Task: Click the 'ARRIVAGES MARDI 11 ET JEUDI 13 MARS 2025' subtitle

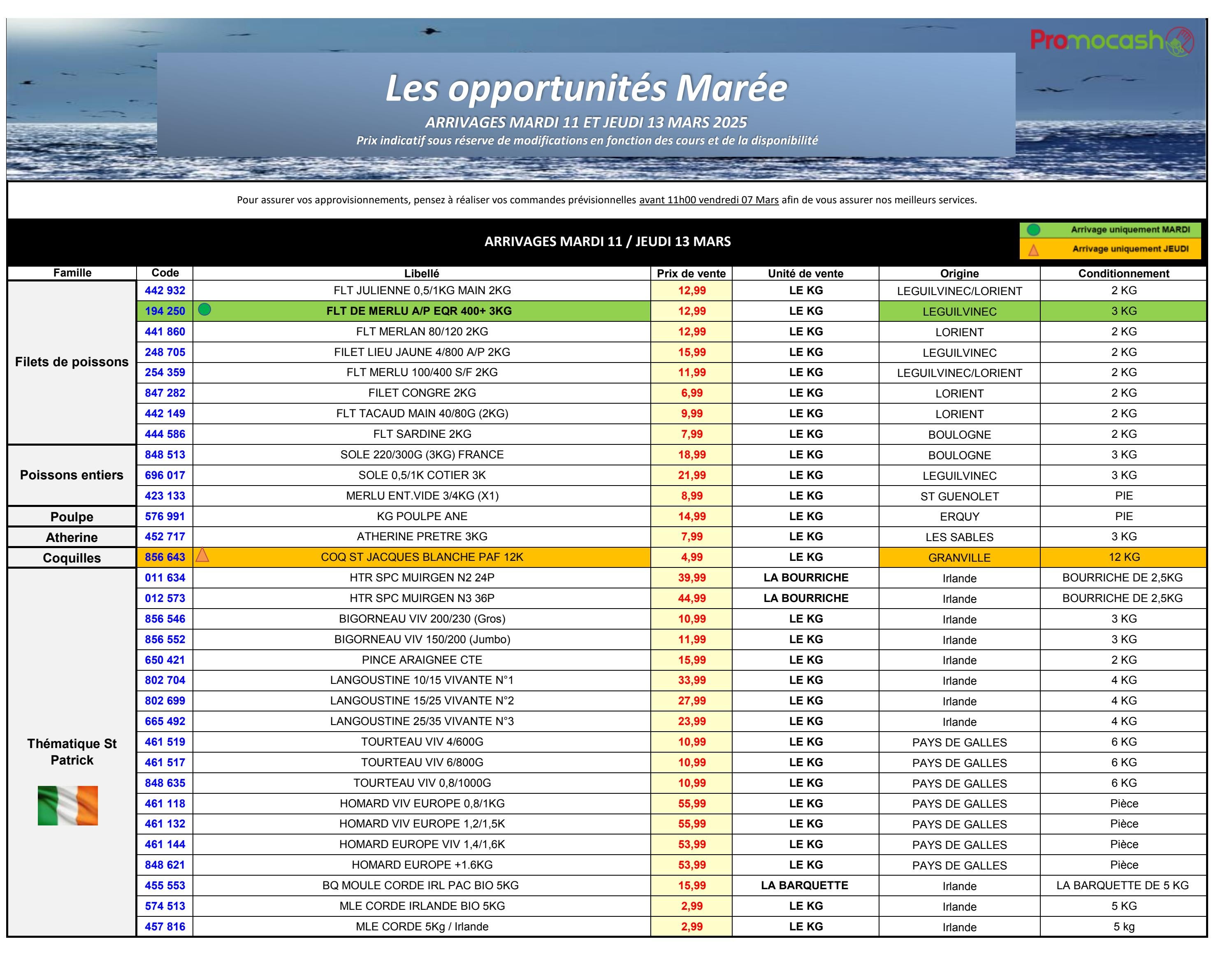Action: 586,123
